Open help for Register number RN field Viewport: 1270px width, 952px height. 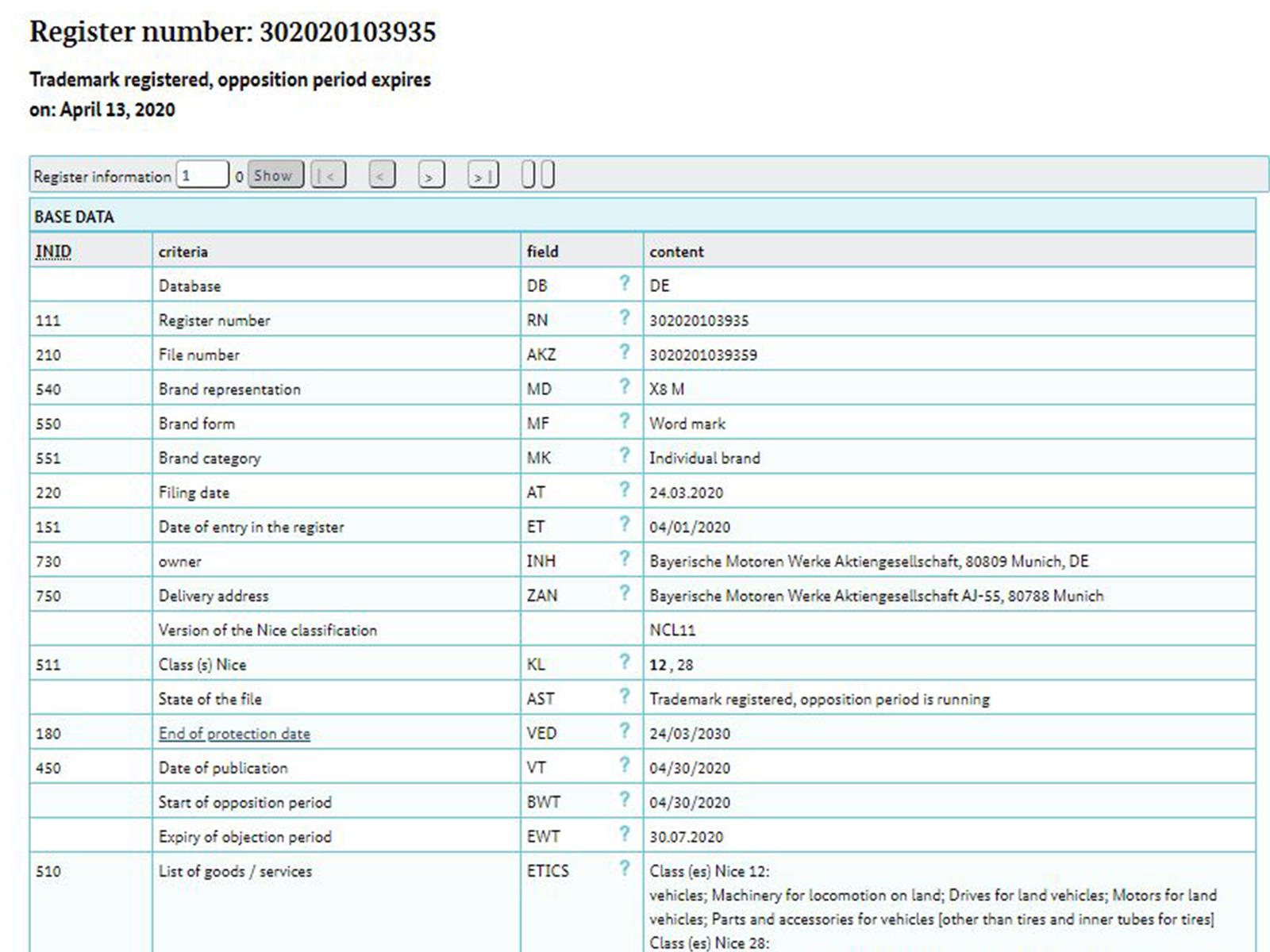625,318
